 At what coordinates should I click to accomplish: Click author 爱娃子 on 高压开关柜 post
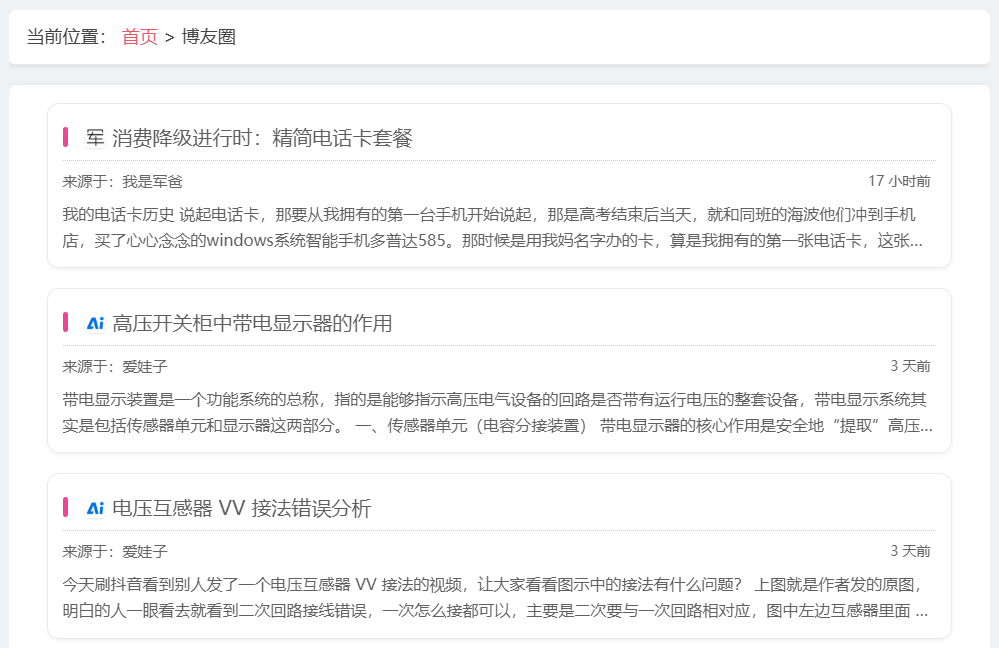145,366
